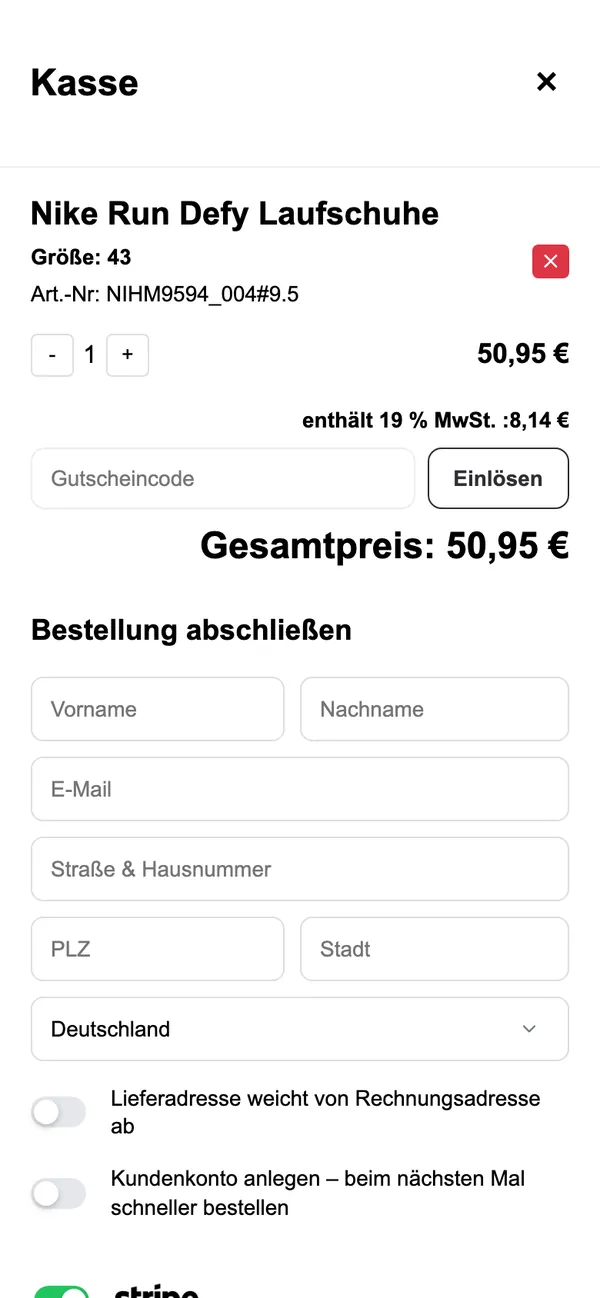This screenshot has width=600, height=1298.
Task: Decrease quantity with the minus button
Action: click(52, 355)
